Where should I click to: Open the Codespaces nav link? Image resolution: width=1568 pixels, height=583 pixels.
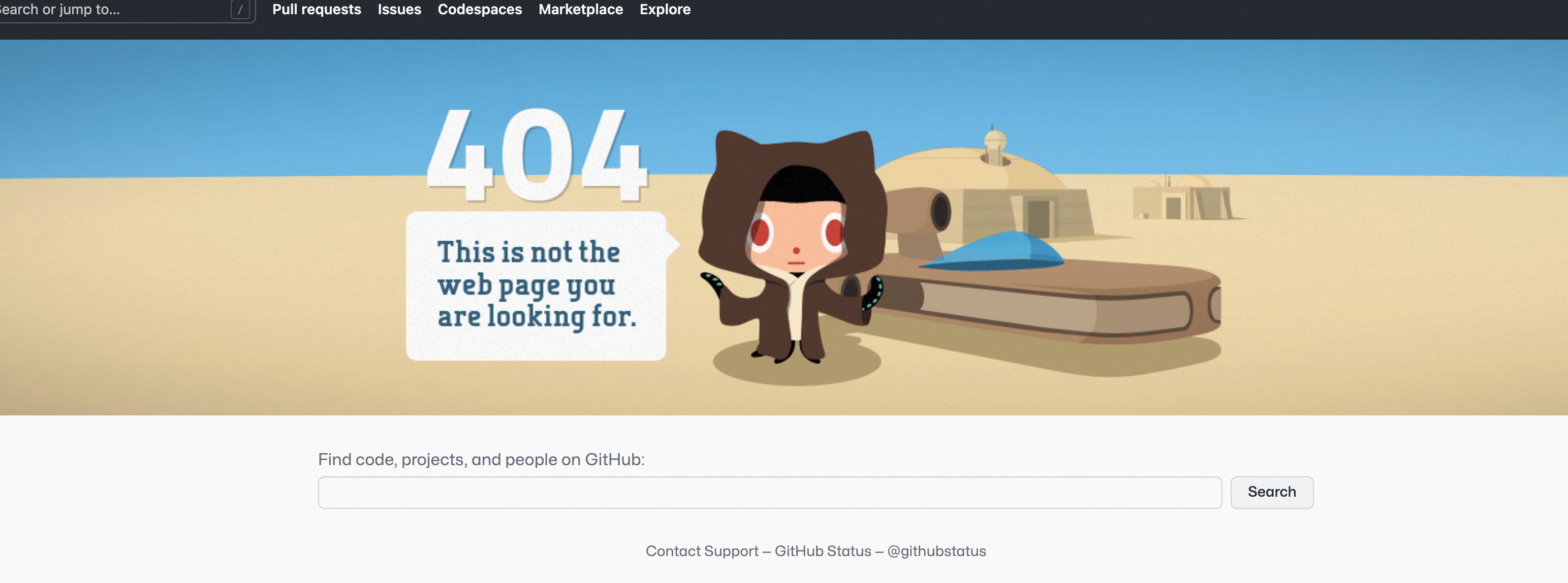tap(480, 10)
